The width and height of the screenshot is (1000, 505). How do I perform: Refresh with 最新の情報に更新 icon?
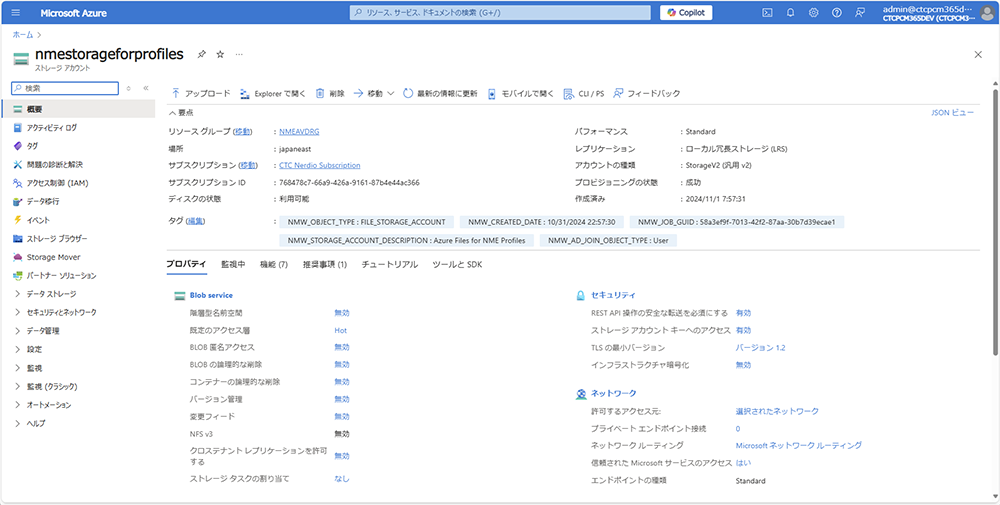pos(409,93)
